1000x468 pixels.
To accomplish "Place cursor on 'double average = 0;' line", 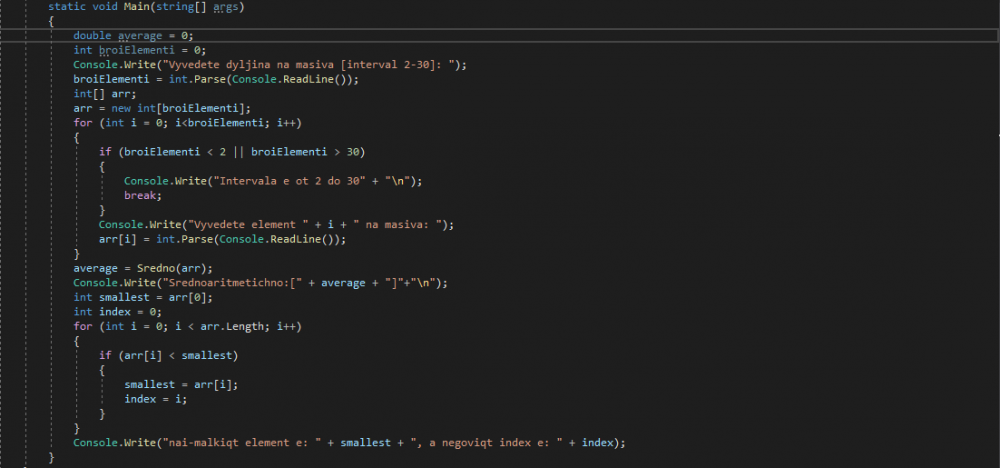I will [x=133, y=36].
